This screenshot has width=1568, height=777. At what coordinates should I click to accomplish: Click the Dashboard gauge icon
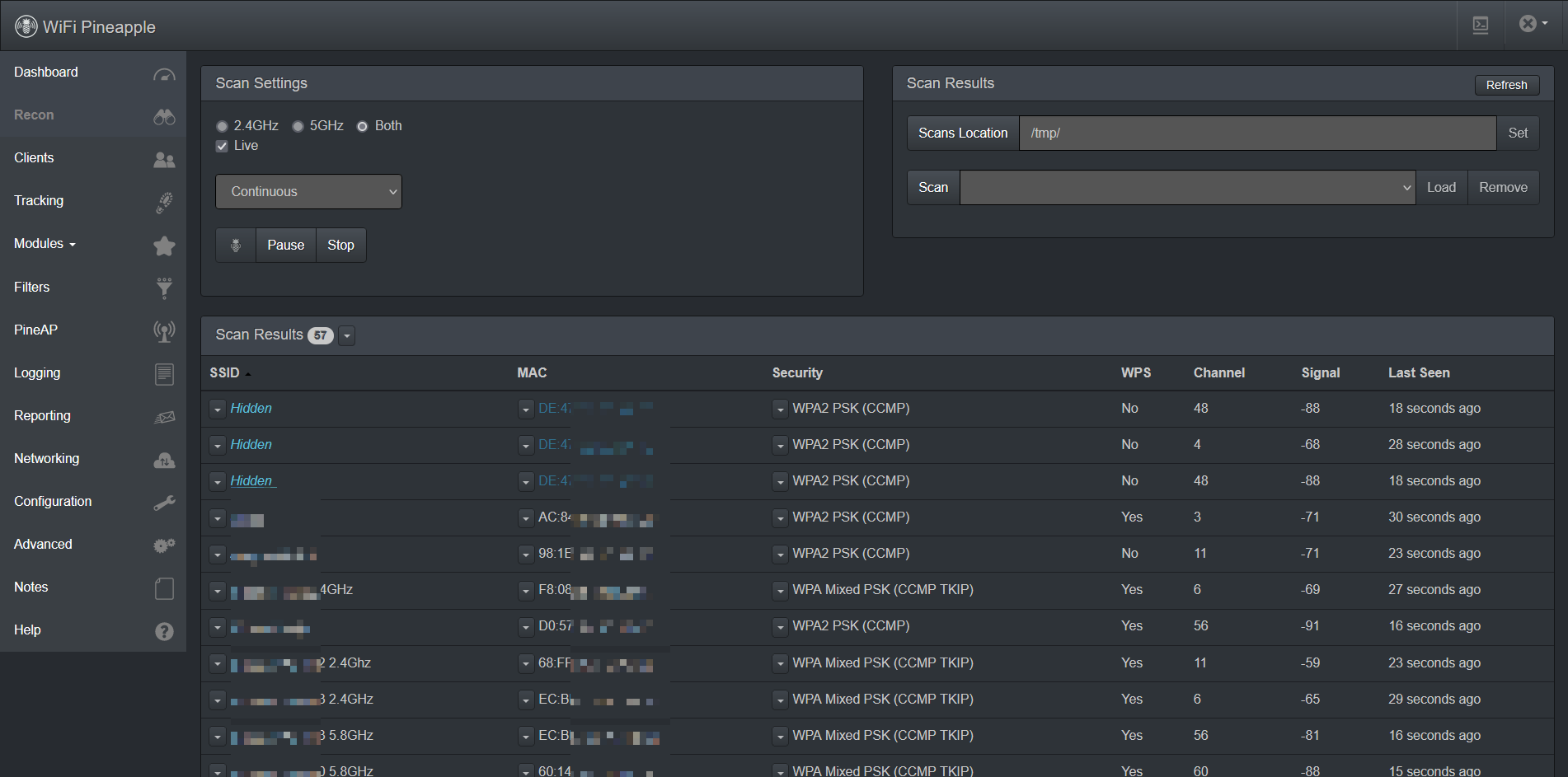point(164,74)
